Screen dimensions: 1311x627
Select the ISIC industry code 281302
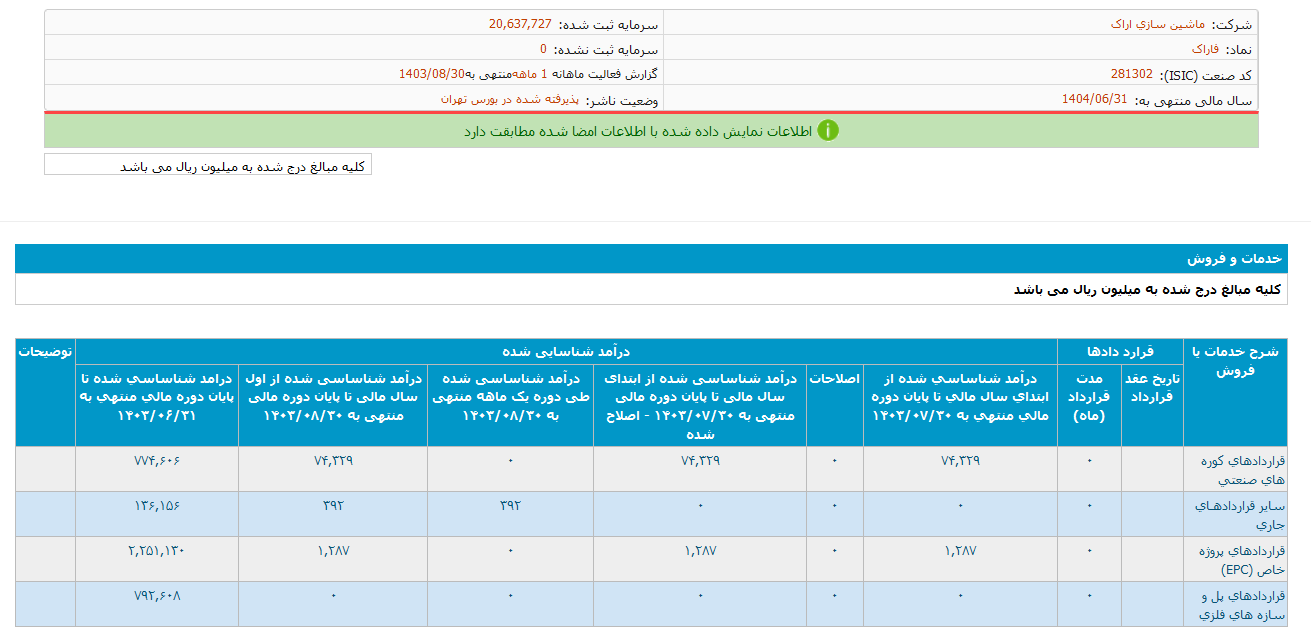point(1131,74)
